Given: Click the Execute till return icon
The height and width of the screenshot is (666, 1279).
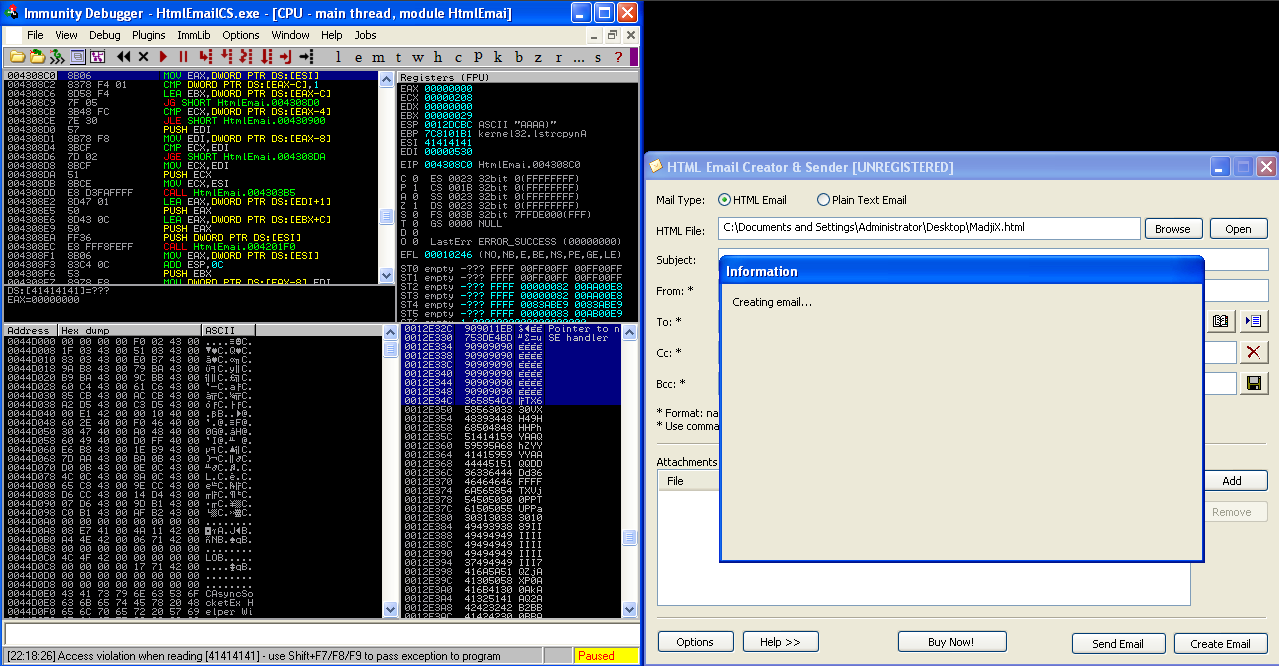Looking at the screenshot, I should [x=285, y=57].
